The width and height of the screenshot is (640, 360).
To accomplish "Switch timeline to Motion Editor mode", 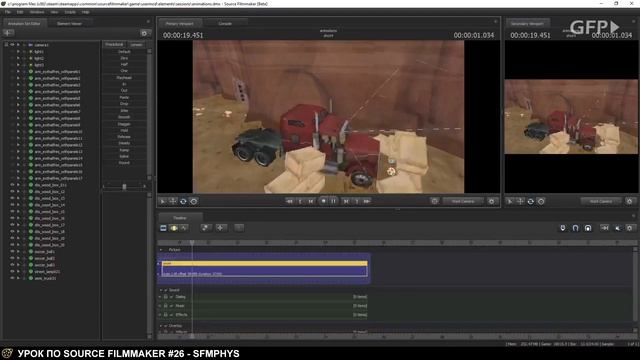I will pyautogui.click(x=174, y=228).
